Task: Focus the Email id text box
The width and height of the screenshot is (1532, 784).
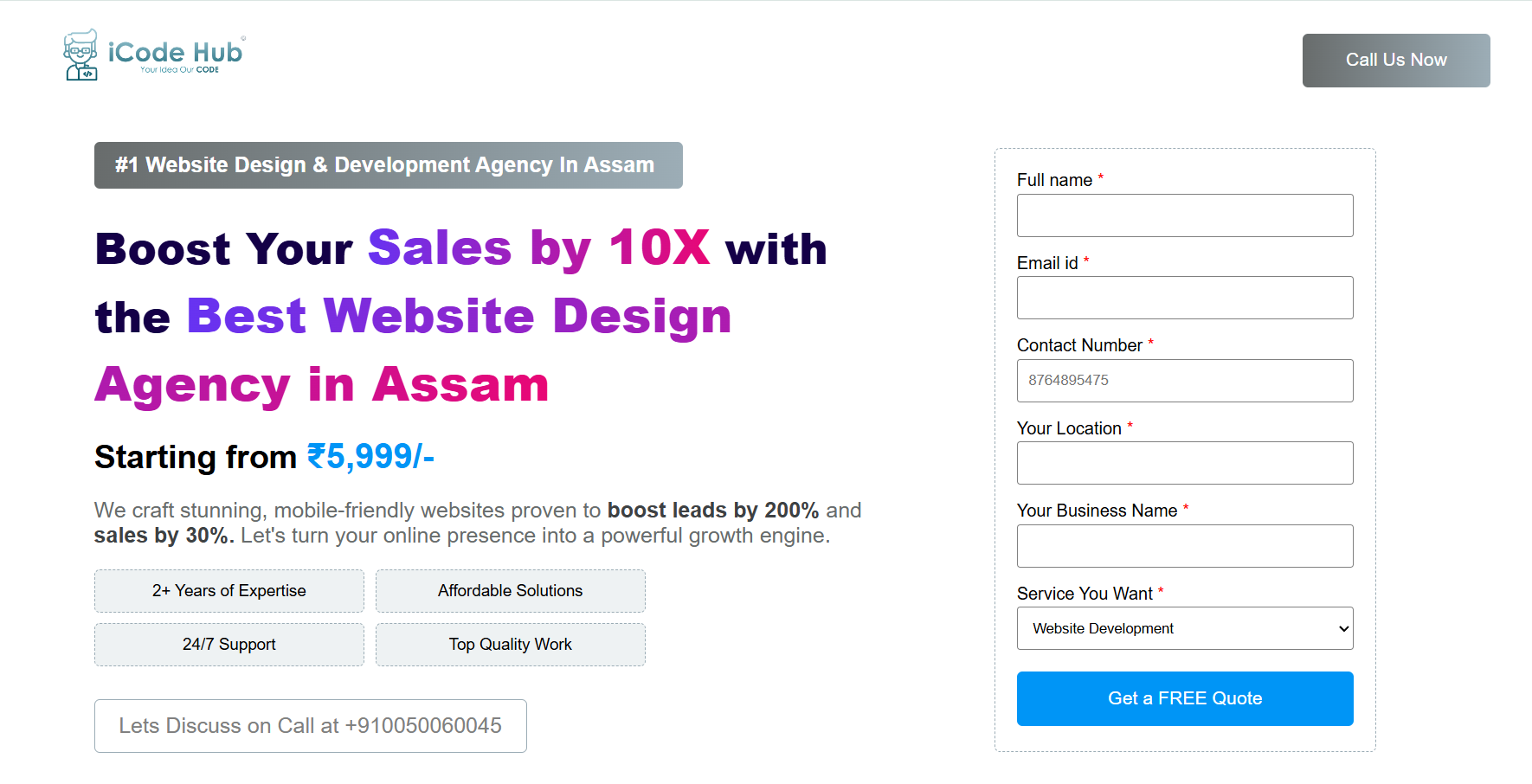Action: tap(1185, 298)
